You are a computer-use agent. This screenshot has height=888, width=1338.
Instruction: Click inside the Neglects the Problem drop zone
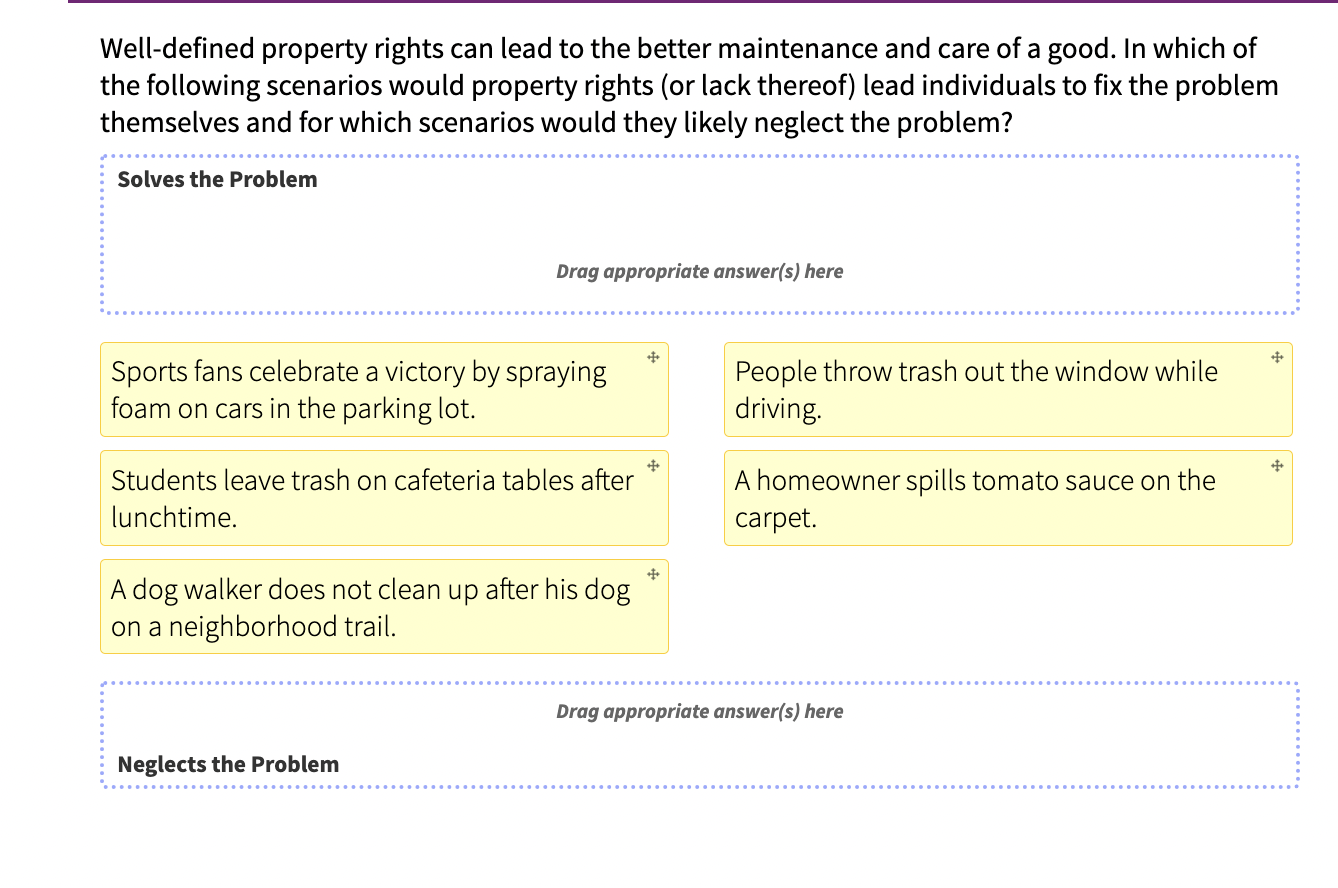click(x=700, y=735)
